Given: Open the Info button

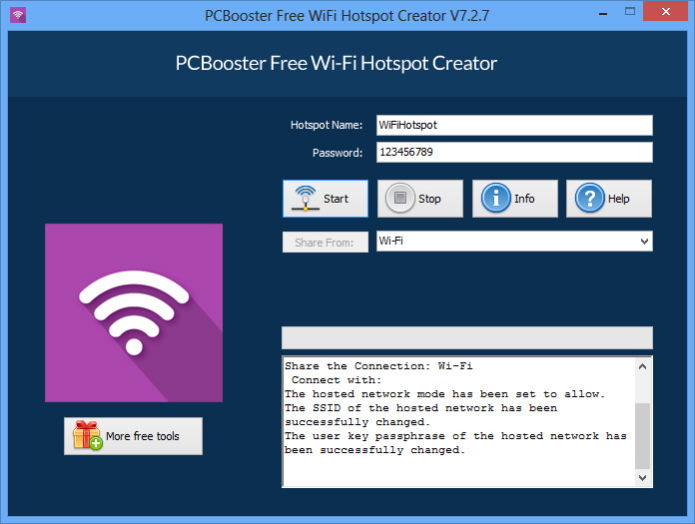Looking at the screenshot, I should coord(515,199).
